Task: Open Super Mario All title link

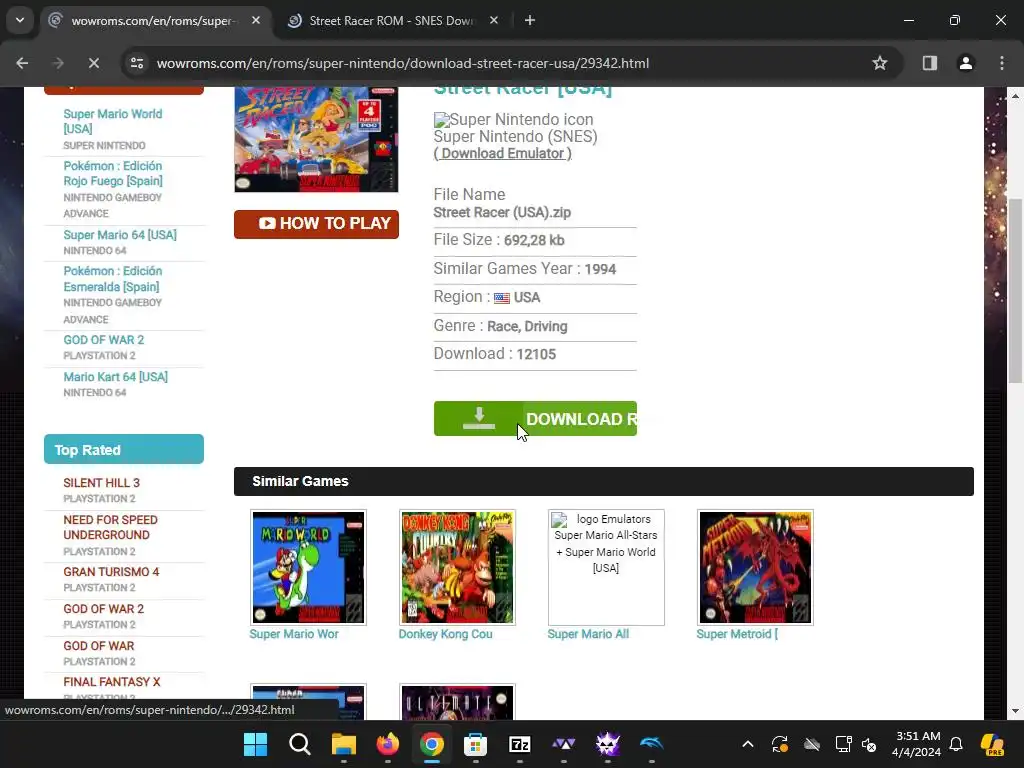Action: click(x=588, y=634)
